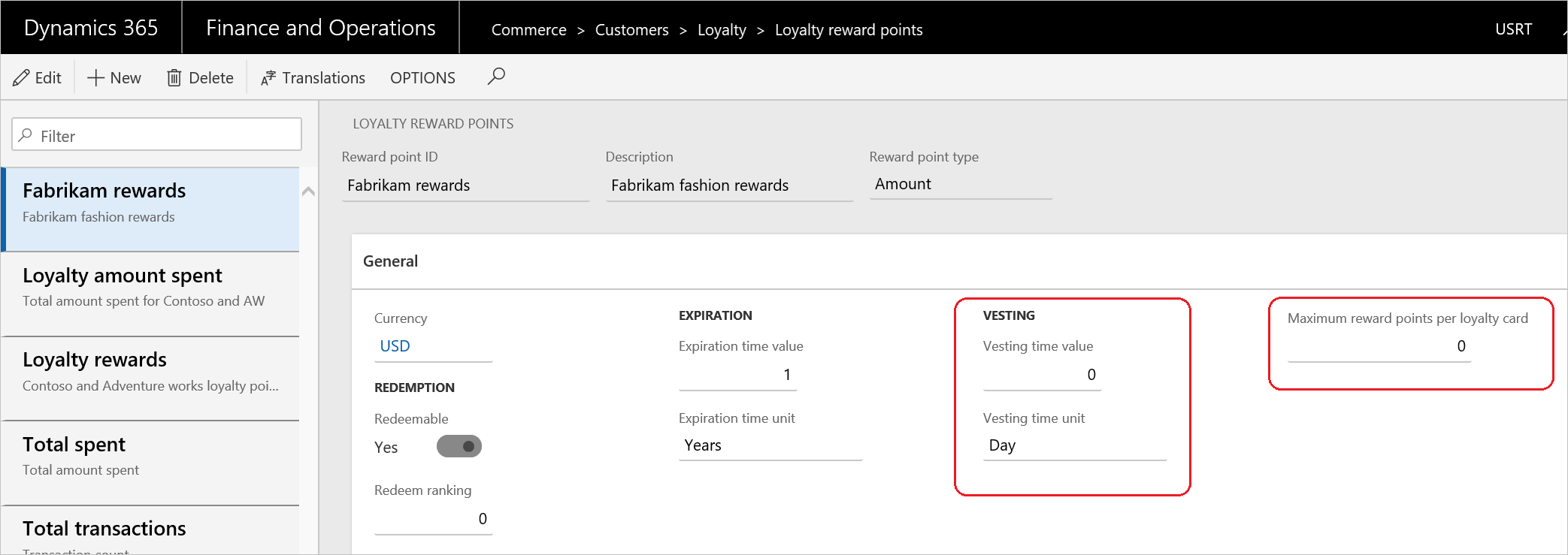Open the Expiration time unit dropdown
The image size is (1568, 555).
(769, 445)
